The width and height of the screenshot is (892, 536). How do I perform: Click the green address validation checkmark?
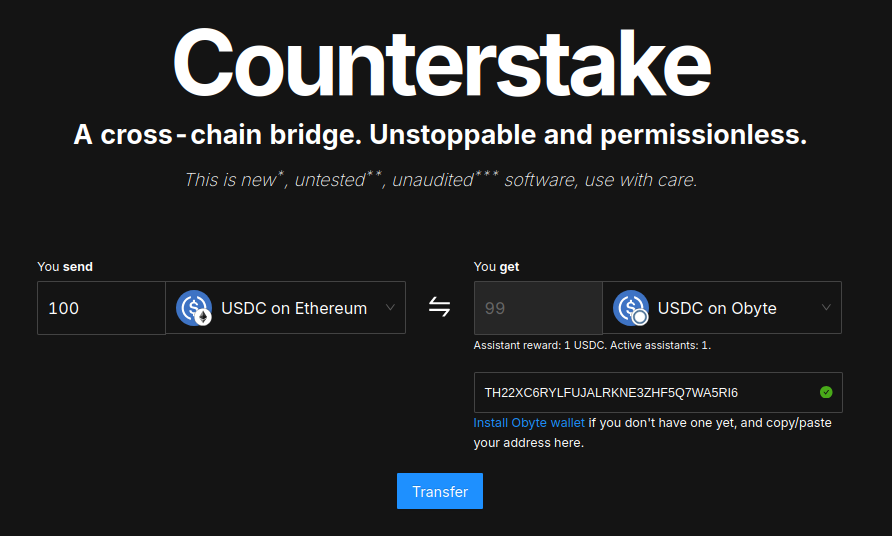click(826, 392)
